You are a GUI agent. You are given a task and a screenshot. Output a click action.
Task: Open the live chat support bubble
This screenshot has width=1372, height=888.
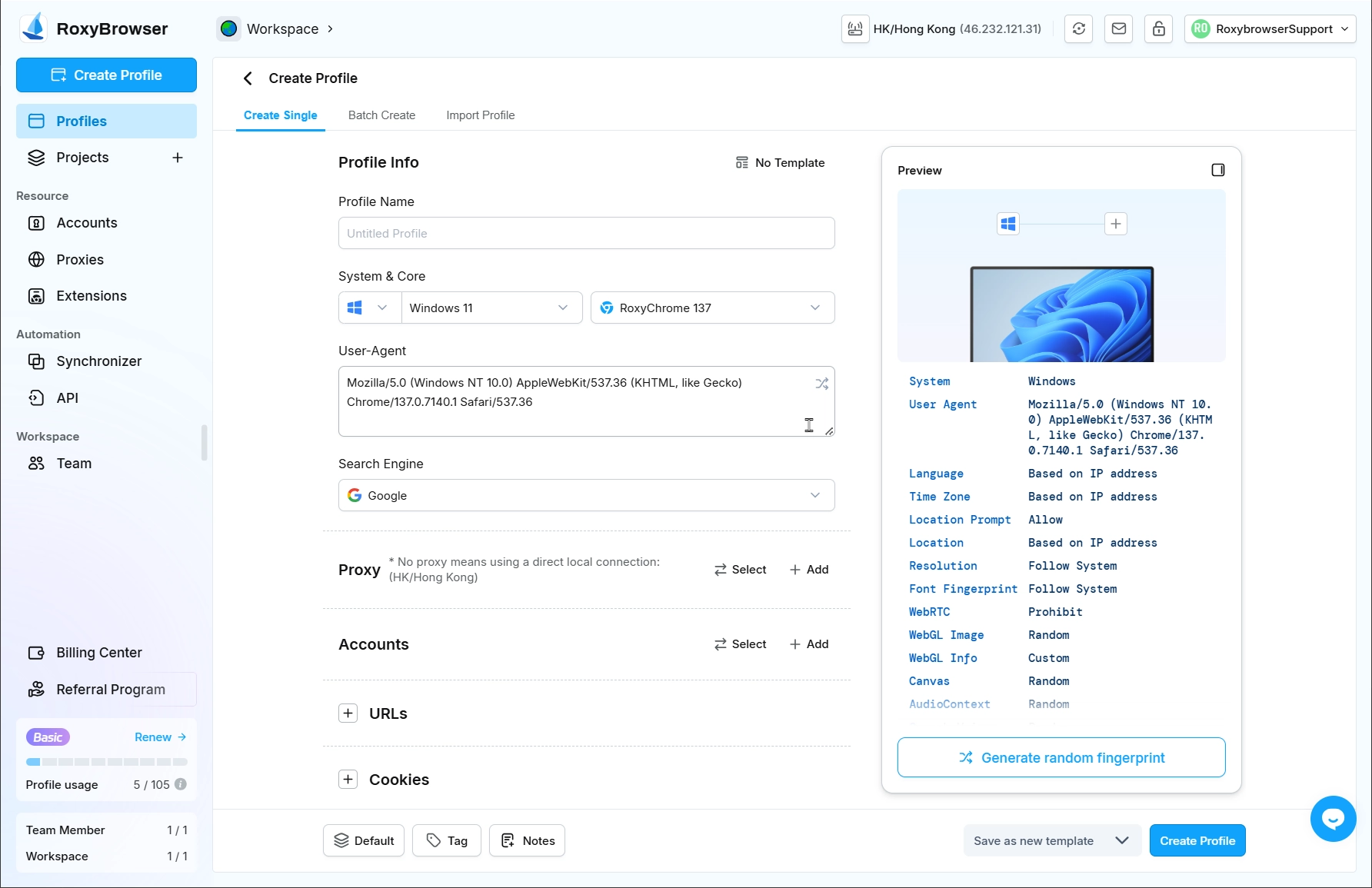tap(1333, 818)
